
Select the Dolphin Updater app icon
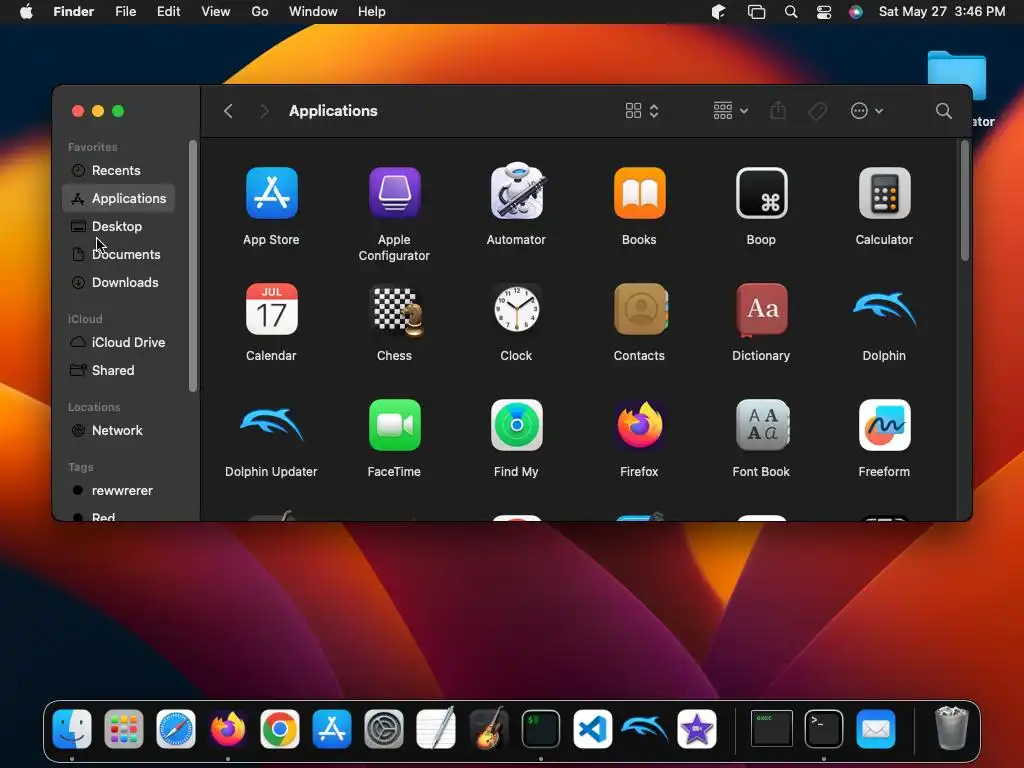point(272,424)
